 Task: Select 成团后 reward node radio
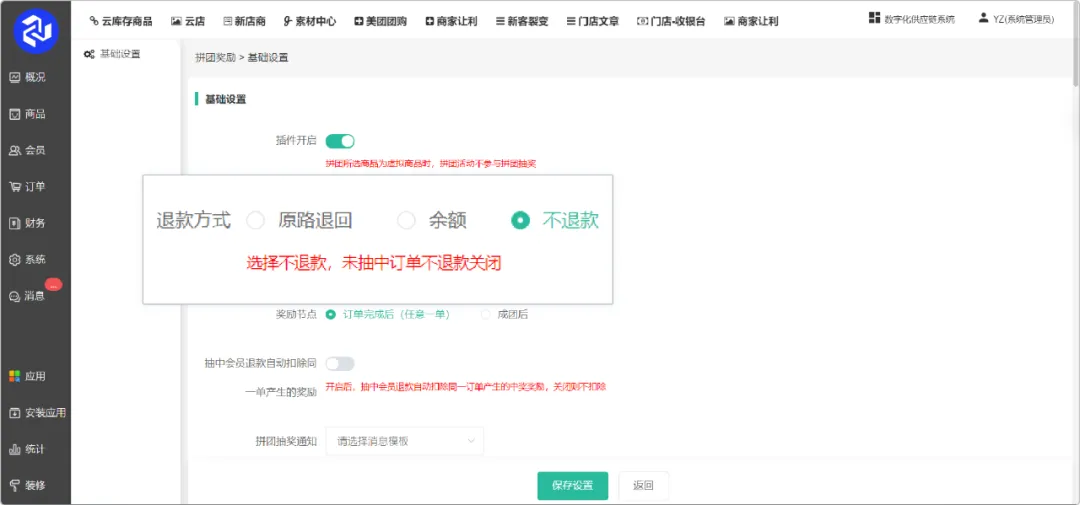coord(486,314)
